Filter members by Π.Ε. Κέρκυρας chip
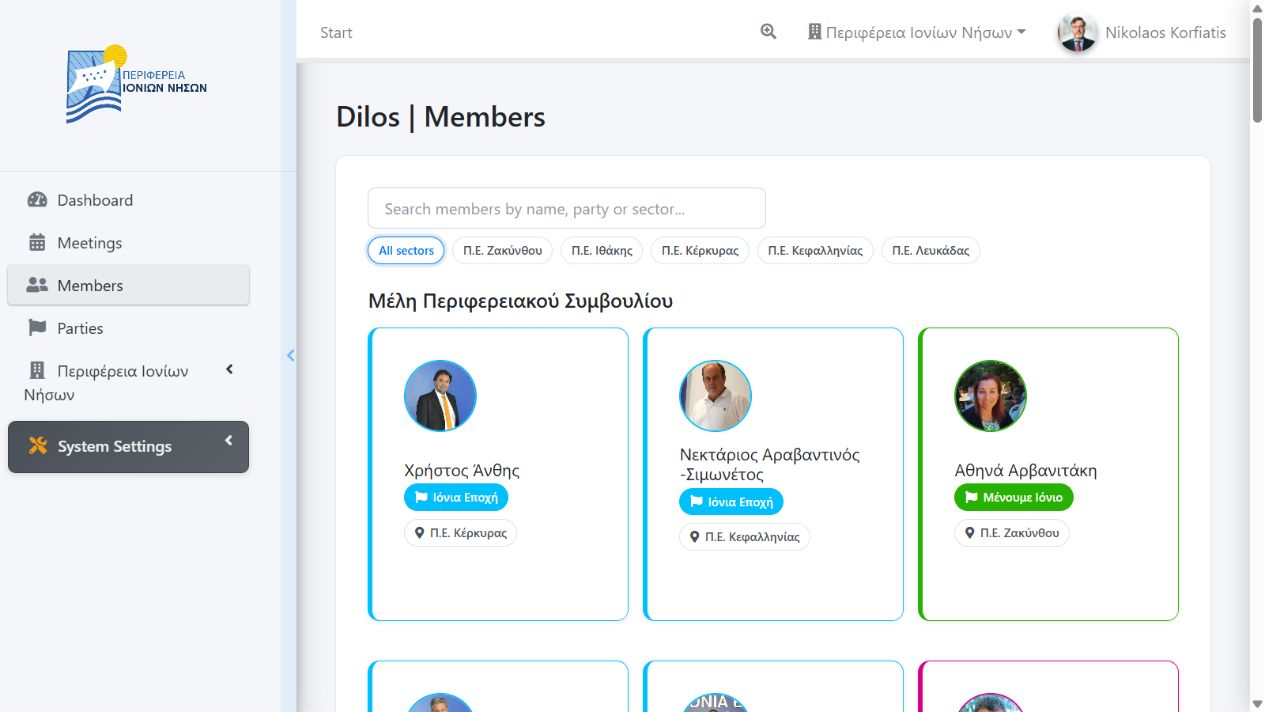Screen dimensions: 1265x712 [700, 250]
